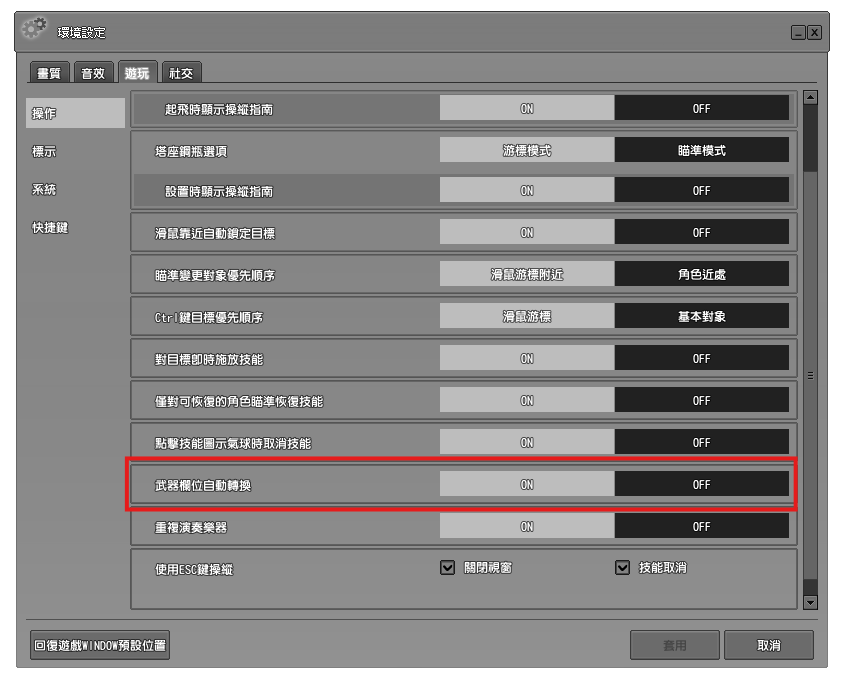Select 滑鼠游標 for Ctrl鍵目標優先順序
The height and width of the screenshot is (678, 850).
[x=527, y=316]
